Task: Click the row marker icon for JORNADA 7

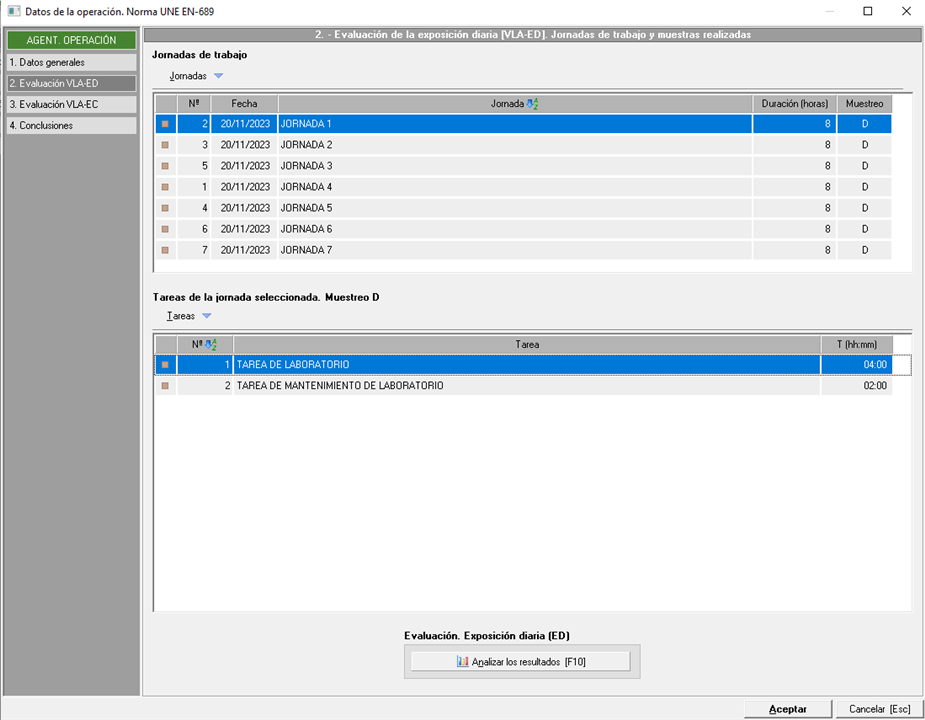Action: coord(165,250)
